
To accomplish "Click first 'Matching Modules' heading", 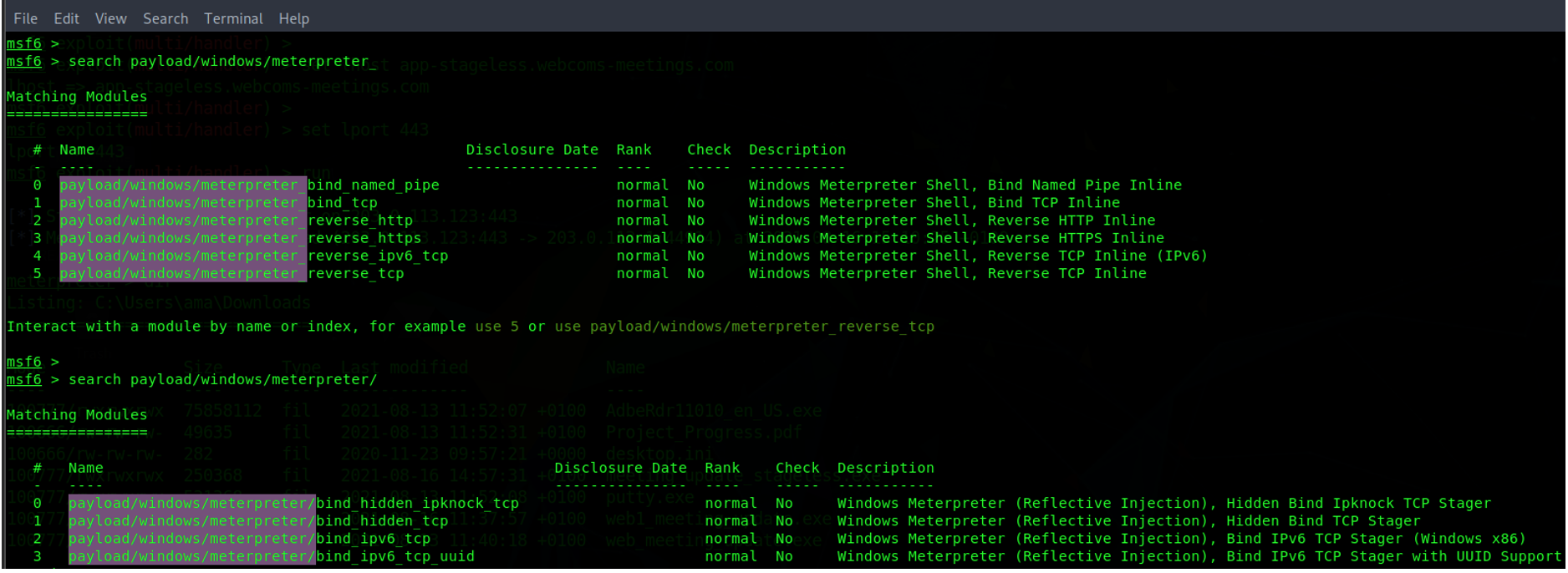I will pyautogui.click(x=77, y=97).
